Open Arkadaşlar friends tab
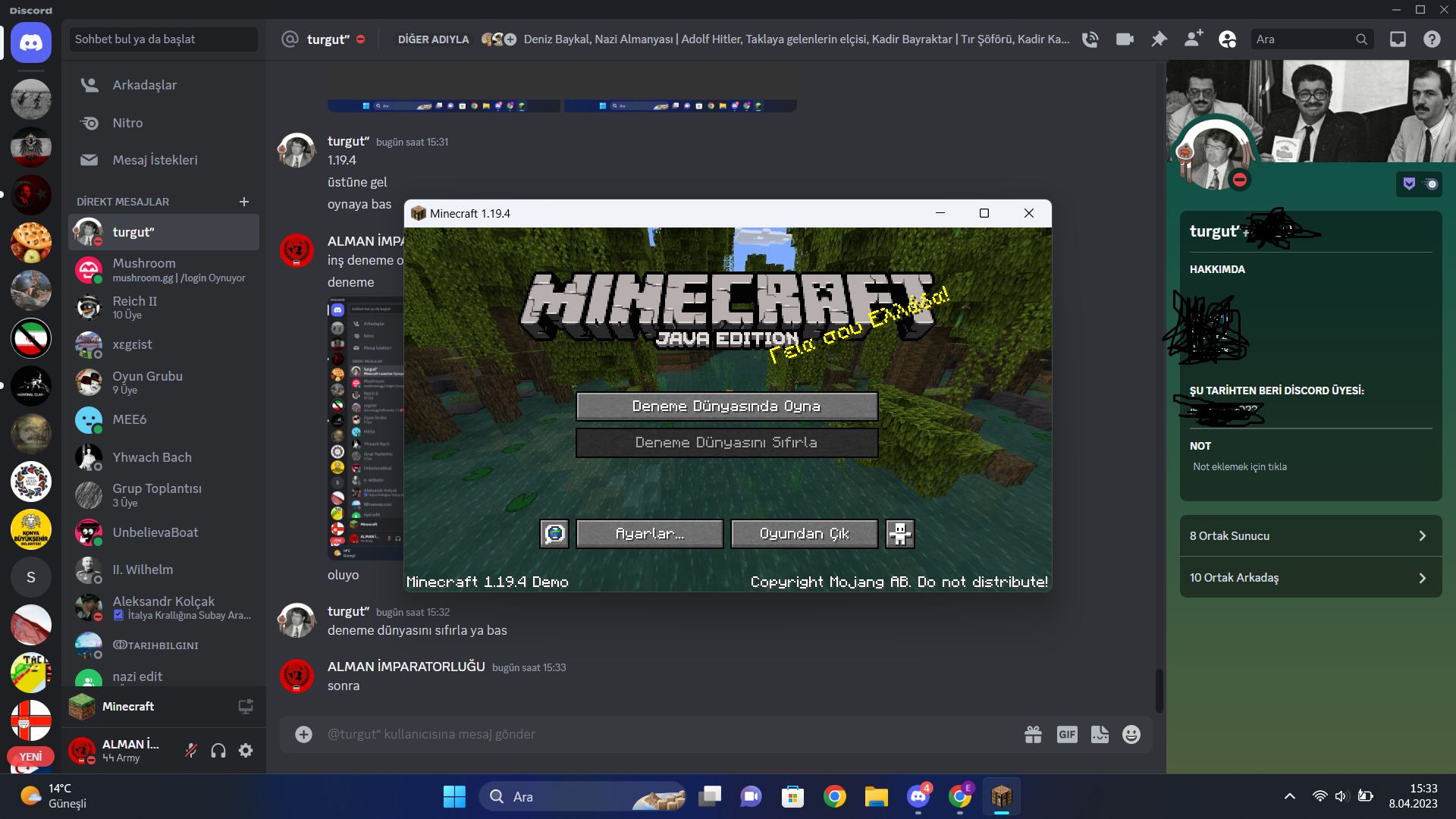The image size is (1456, 819). (164, 85)
